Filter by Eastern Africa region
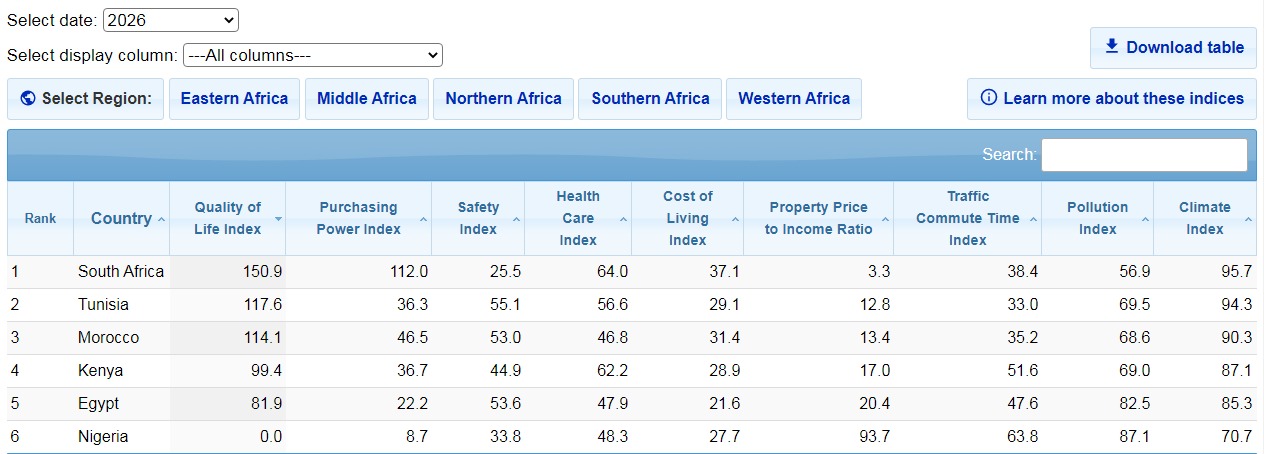The width and height of the screenshot is (1264, 454). pos(234,98)
